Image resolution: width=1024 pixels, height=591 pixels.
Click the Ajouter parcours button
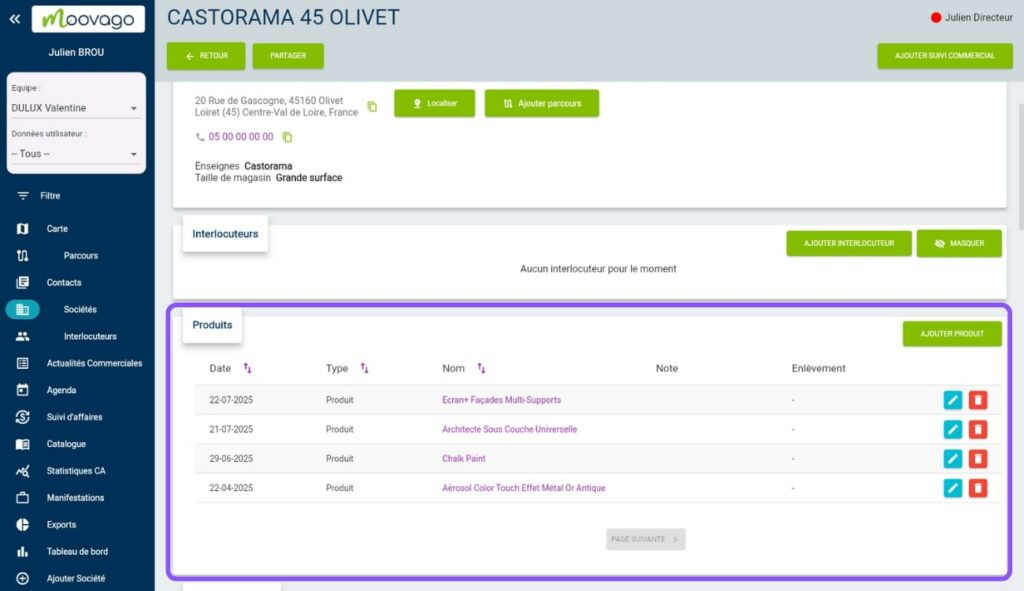(x=541, y=104)
